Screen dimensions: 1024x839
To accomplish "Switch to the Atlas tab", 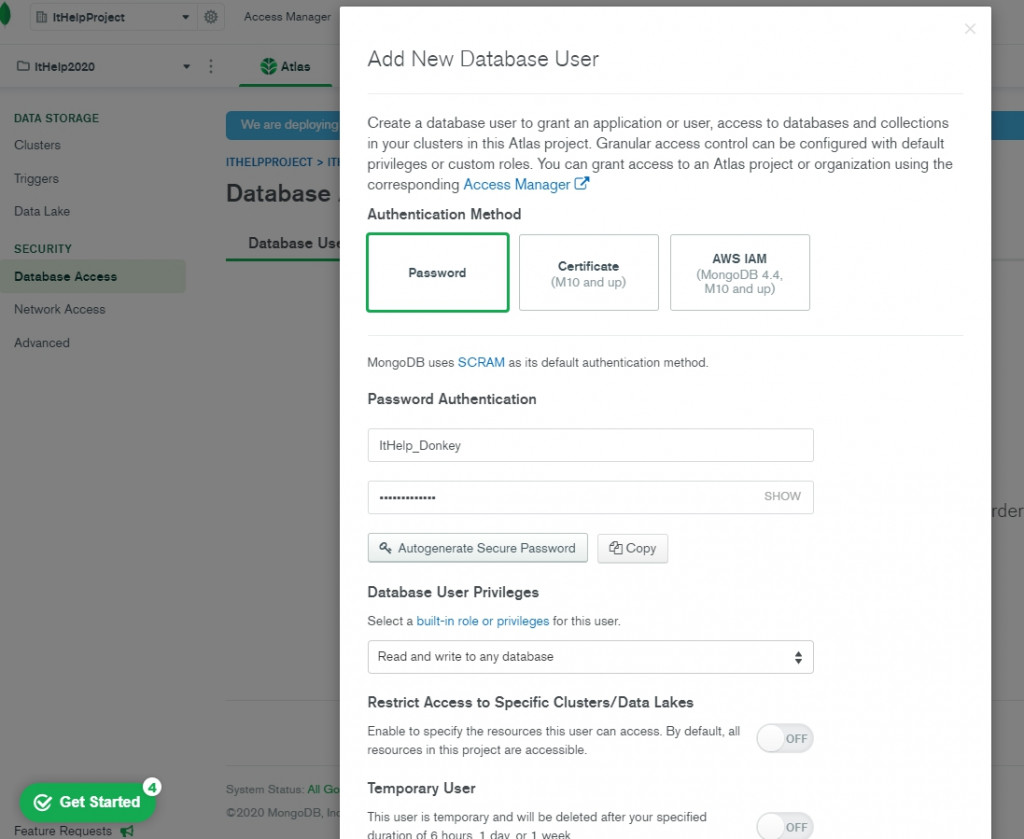I will (285, 67).
